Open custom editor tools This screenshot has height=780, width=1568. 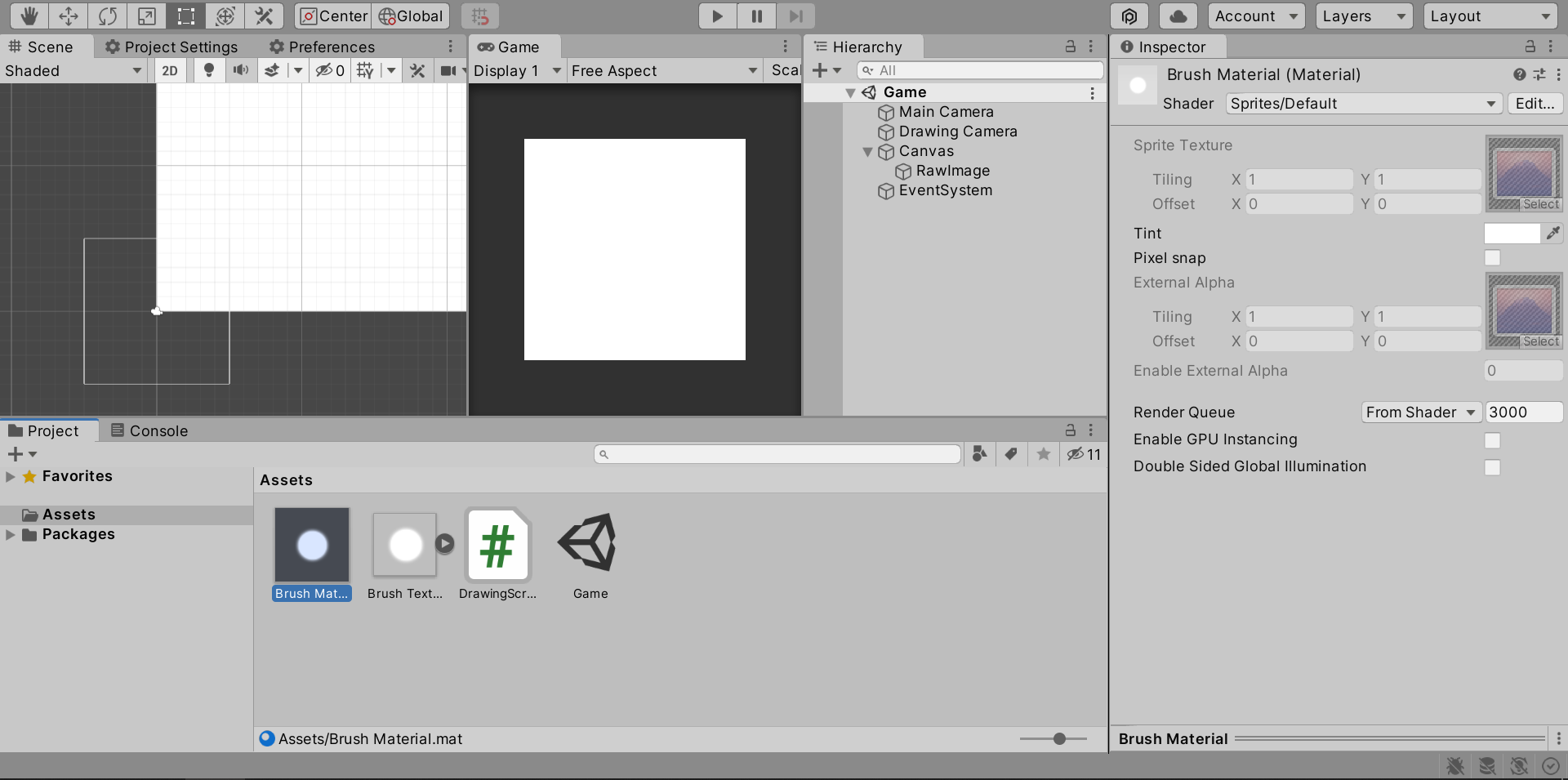tap(265, 16)
